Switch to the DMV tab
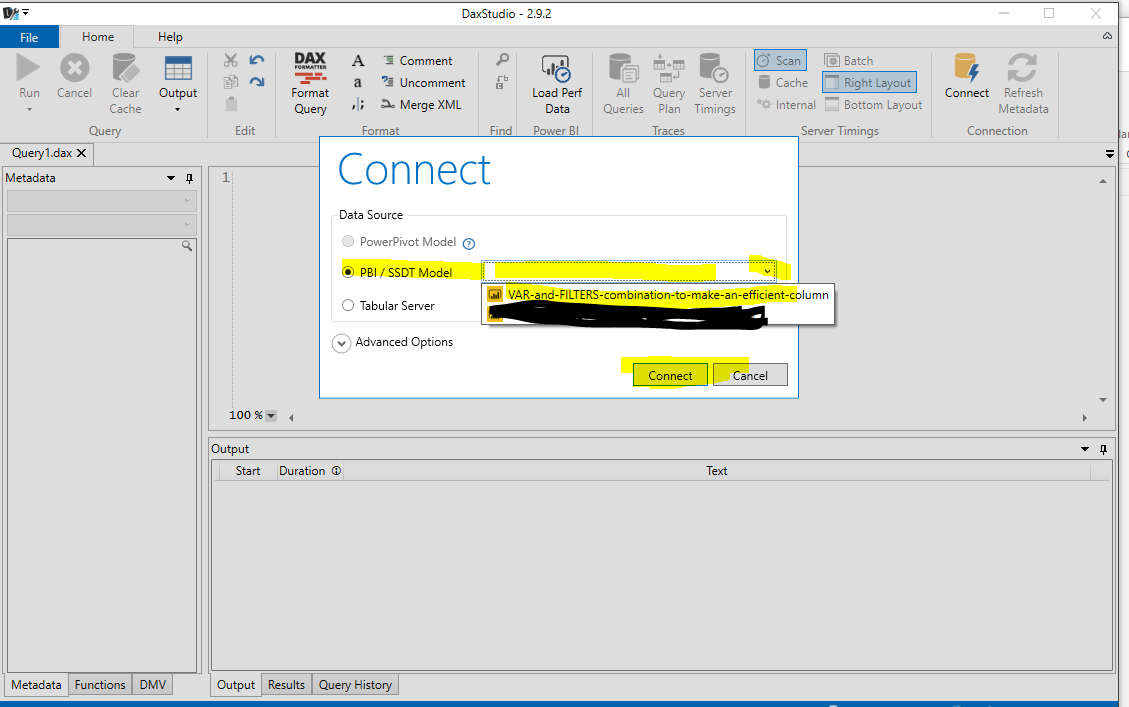 click(153, 685)
